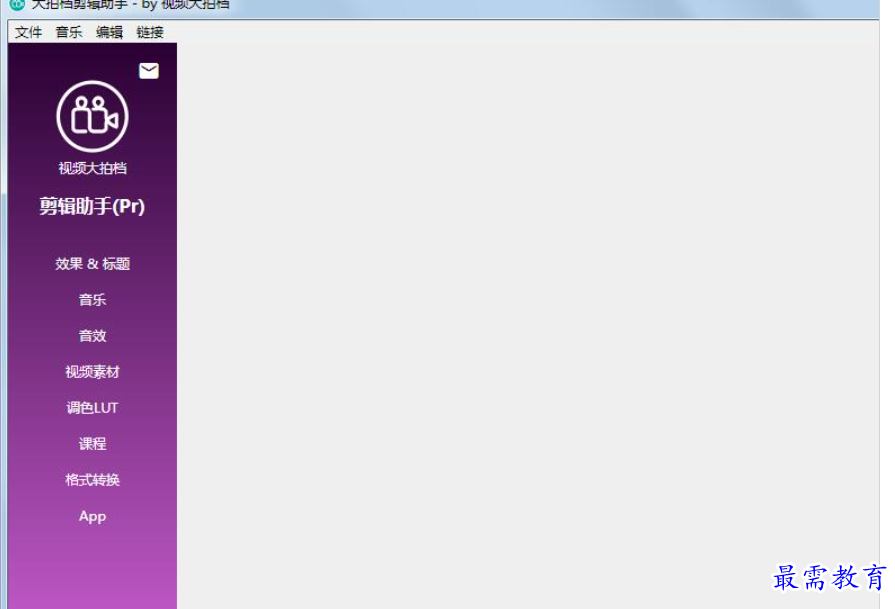This screenshot has height=609, width=895.
Task: Open the 文件 menu
Action: tap(29, 32)
